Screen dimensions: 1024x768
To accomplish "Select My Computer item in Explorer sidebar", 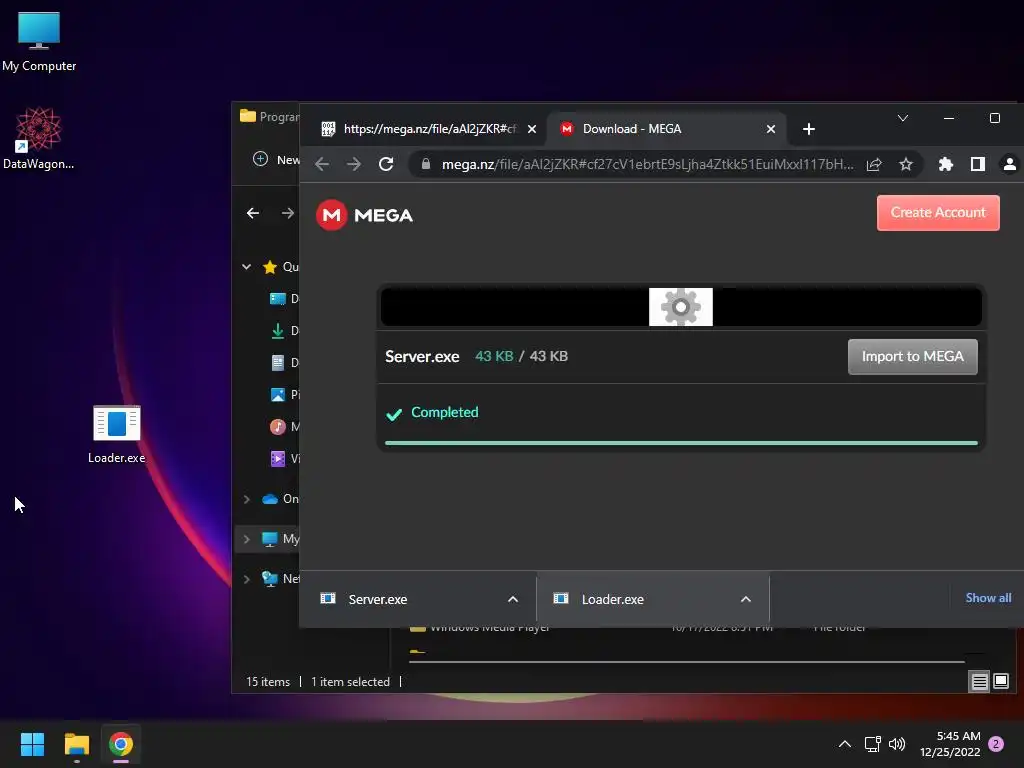I will point(280,539).
